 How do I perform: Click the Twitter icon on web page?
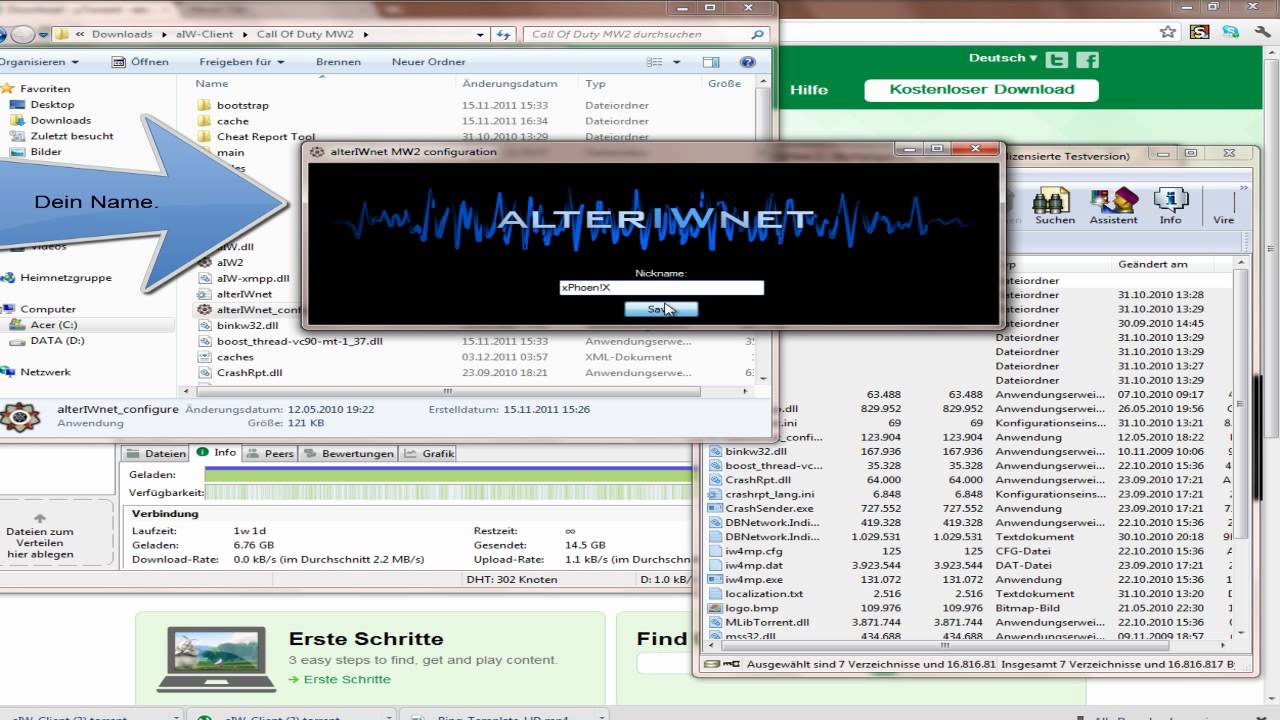(x=1059, y=59)
